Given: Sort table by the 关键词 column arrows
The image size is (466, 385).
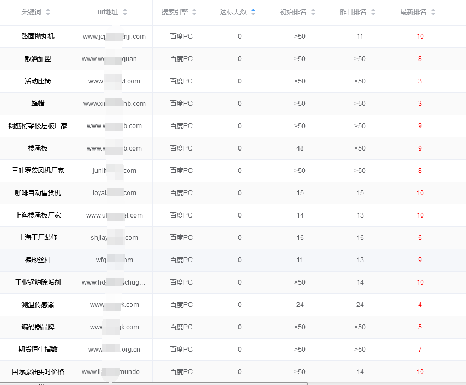Looking at the screenshot, I should tap(48, 12).
